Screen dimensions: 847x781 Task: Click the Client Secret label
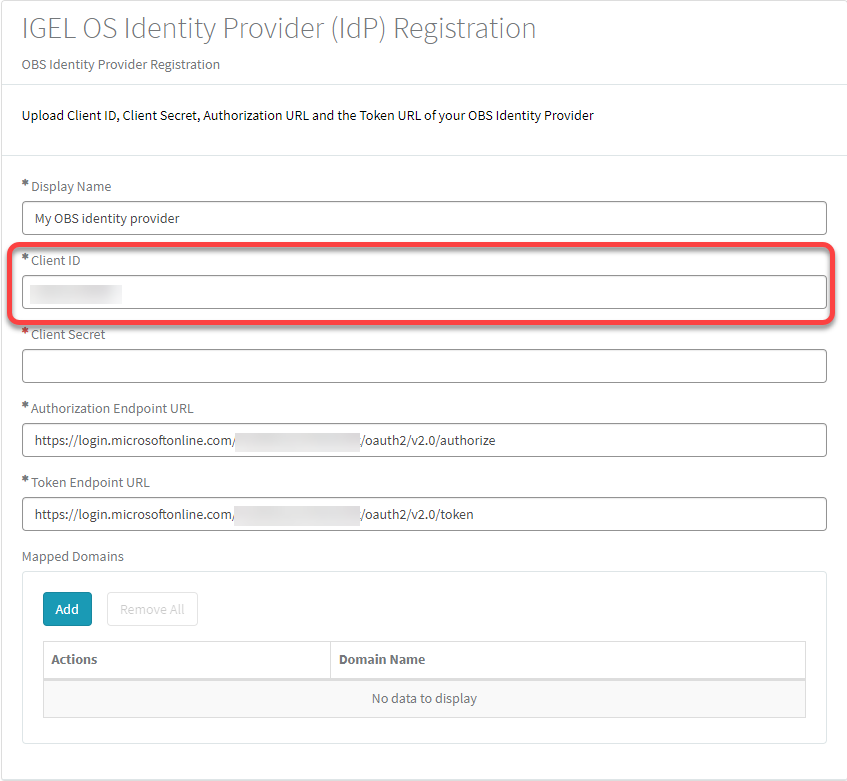(68, 334)
